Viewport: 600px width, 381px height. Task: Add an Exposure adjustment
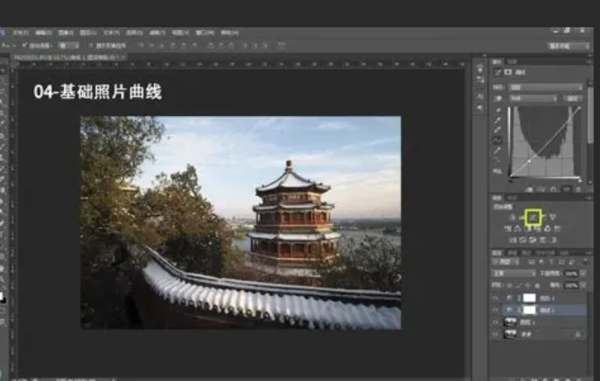[x=544, y=217]
